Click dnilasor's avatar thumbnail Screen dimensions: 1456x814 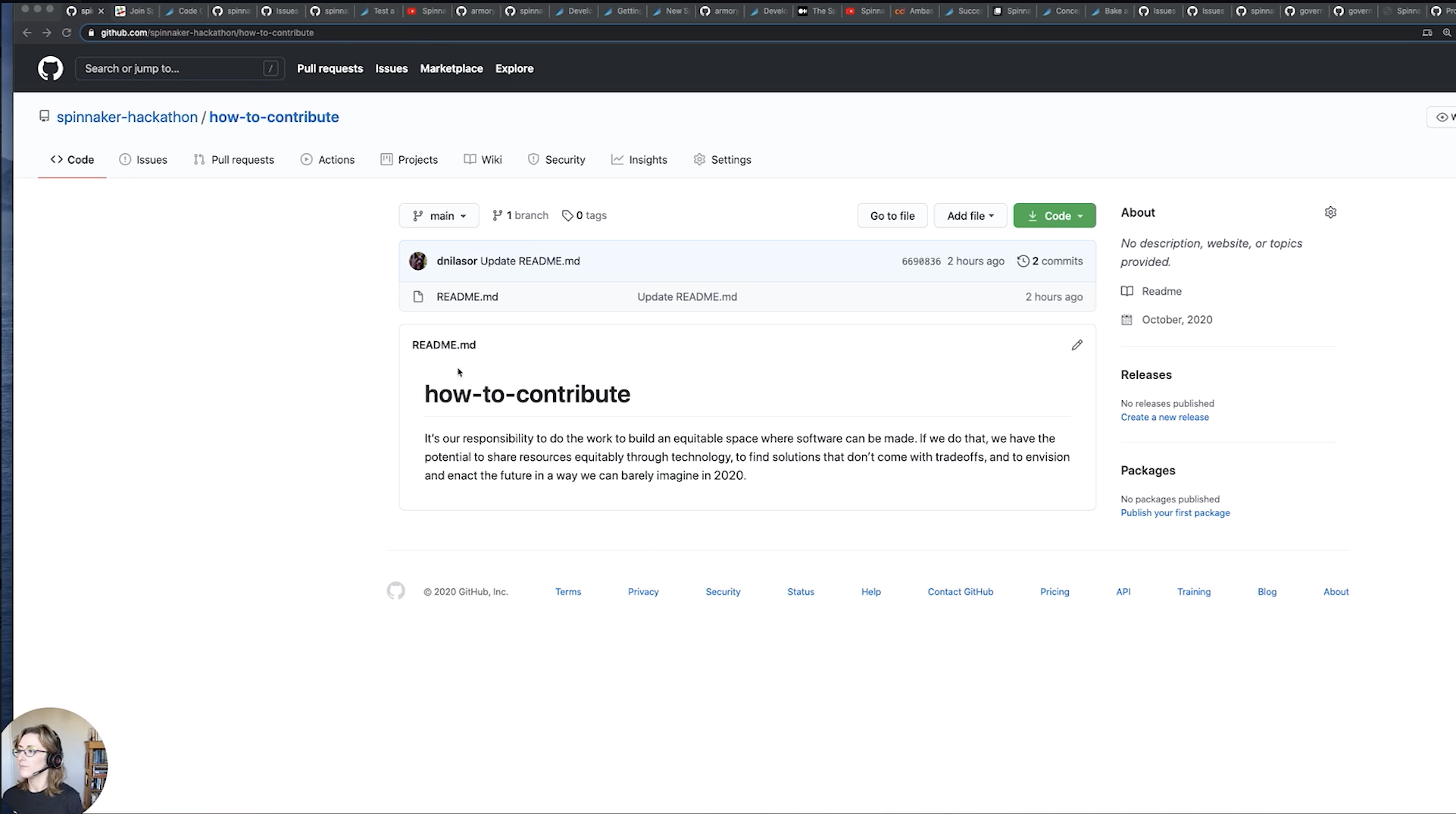coord(418,261)
